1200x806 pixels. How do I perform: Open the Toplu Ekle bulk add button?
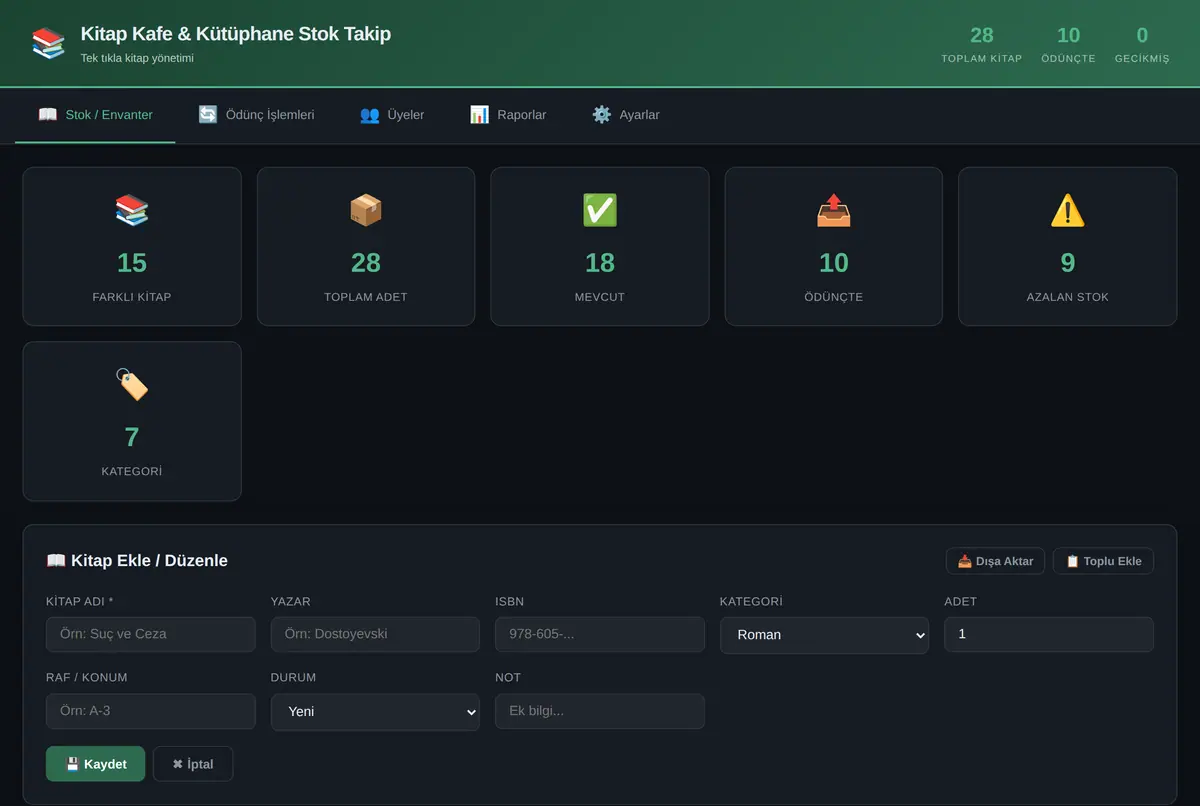tap(1103, 561)
